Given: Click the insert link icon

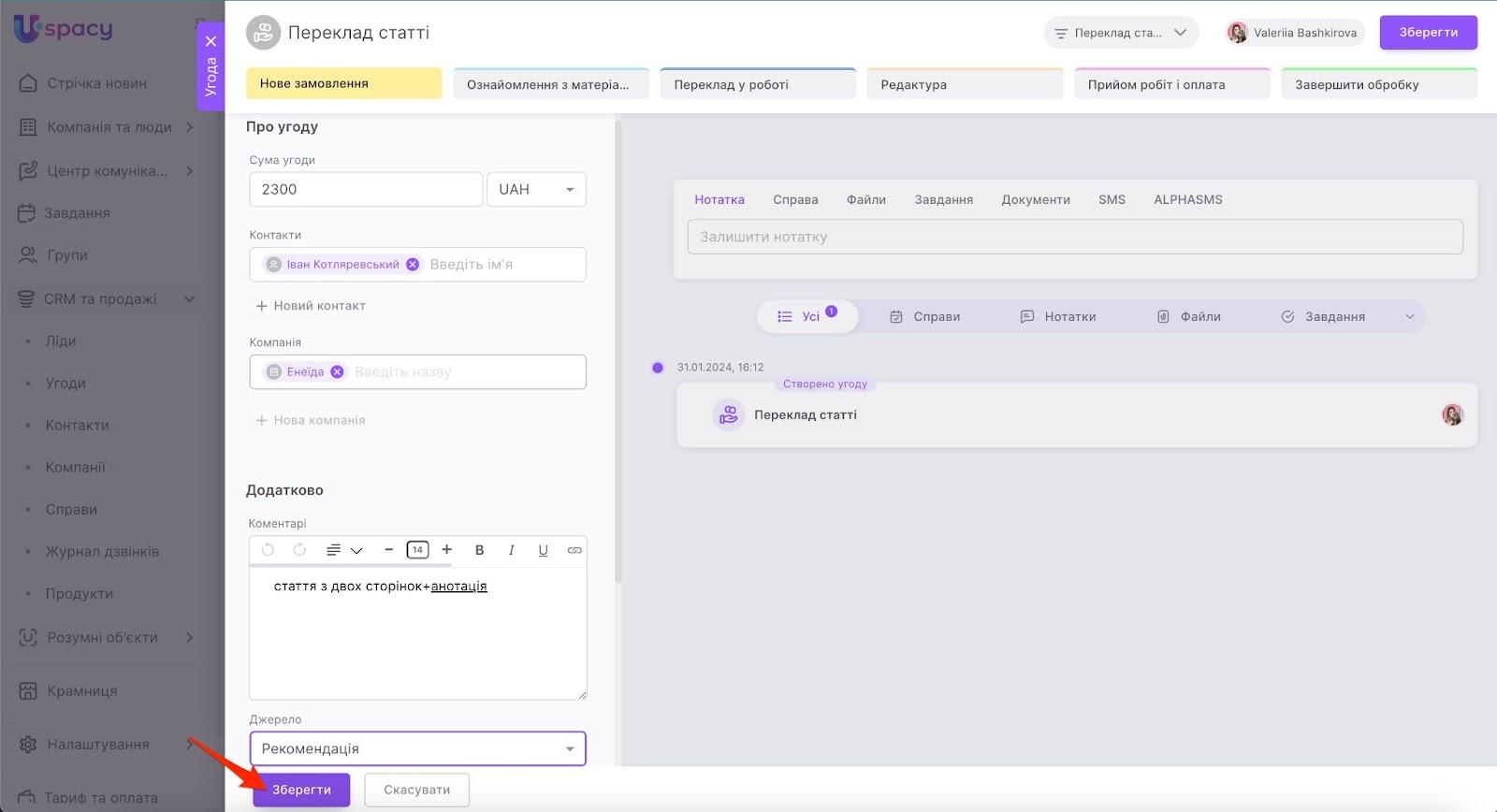Looking at the screenshot, I should (574, 550).
